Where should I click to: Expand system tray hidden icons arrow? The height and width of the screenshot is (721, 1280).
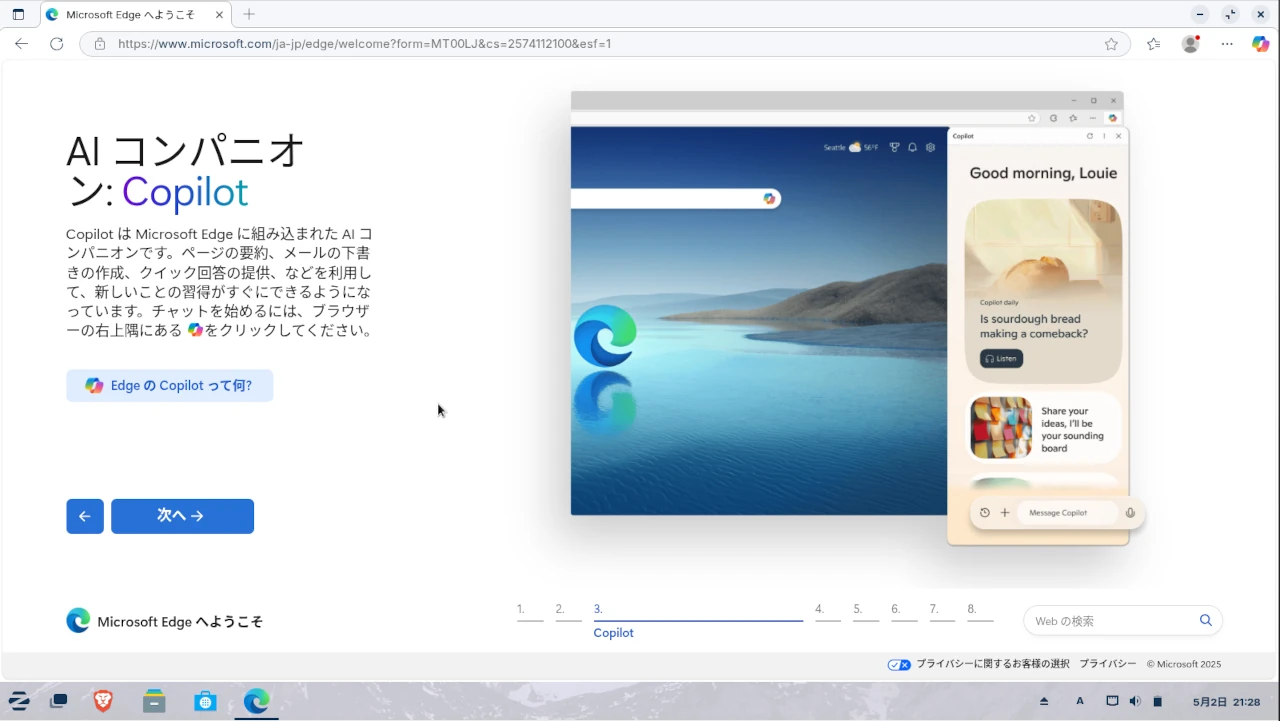(1044, 701)
